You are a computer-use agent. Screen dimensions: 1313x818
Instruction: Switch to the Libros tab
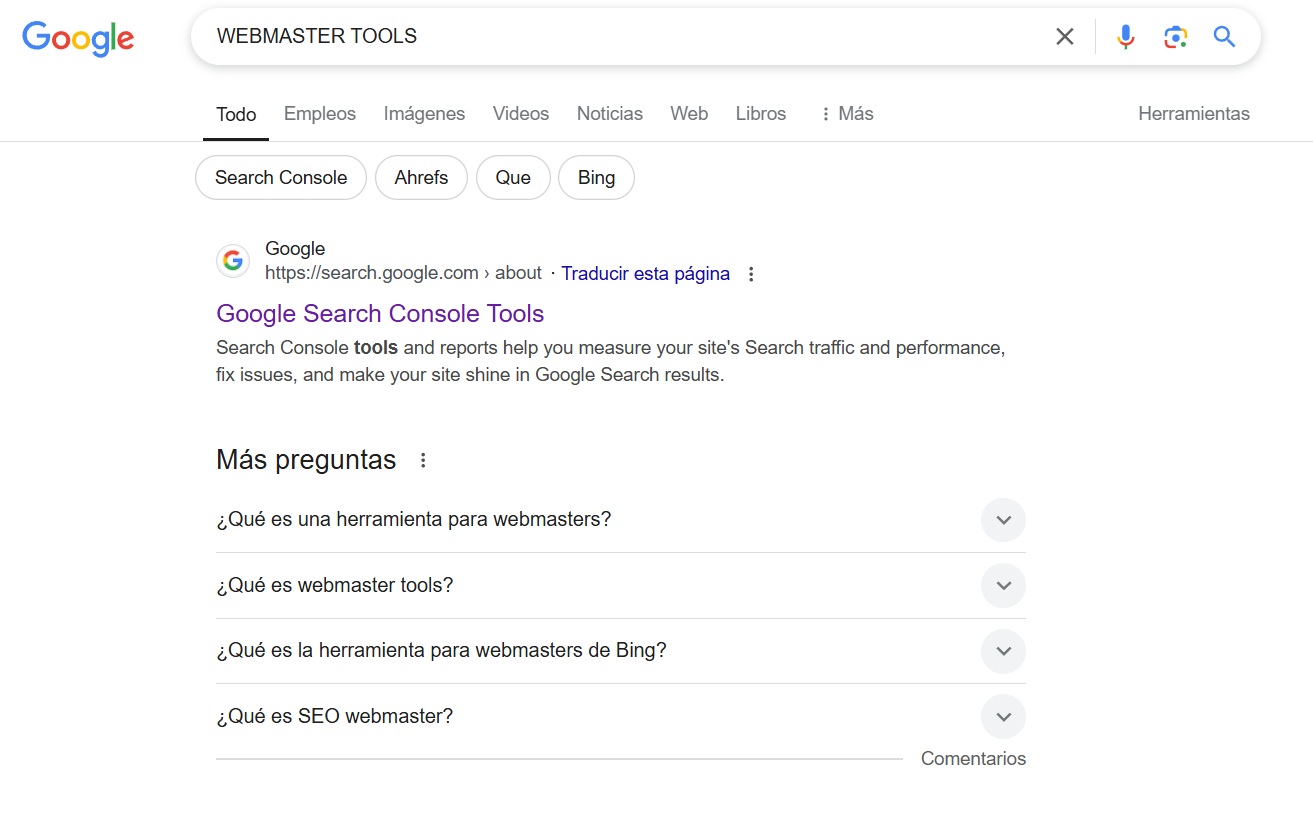tap(761, 114)
